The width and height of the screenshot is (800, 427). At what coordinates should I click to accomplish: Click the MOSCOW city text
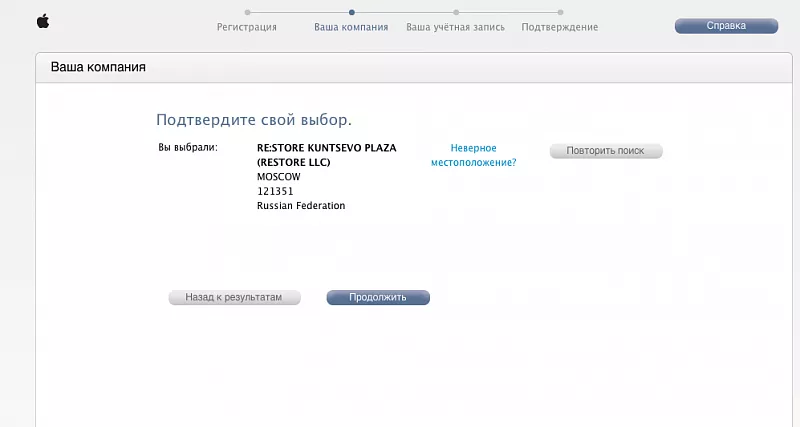[x=279, y=177]
